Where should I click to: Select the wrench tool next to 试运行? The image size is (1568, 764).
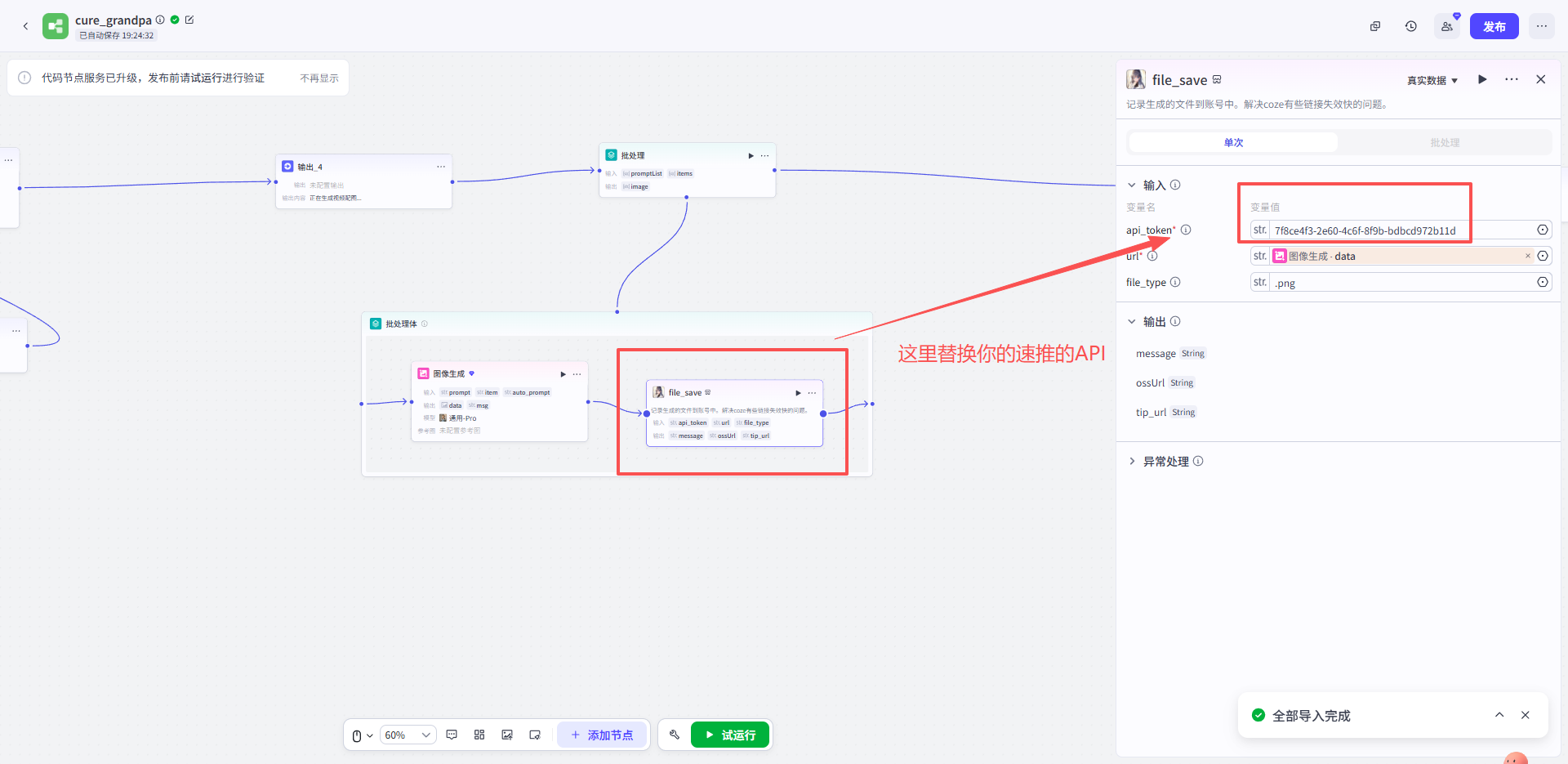click(x=674, y=735)
